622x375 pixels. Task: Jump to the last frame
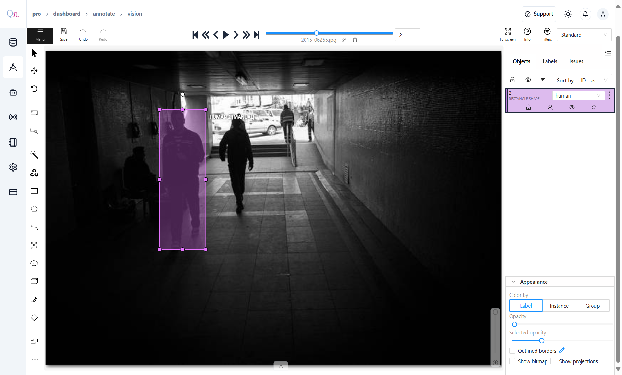257,35
